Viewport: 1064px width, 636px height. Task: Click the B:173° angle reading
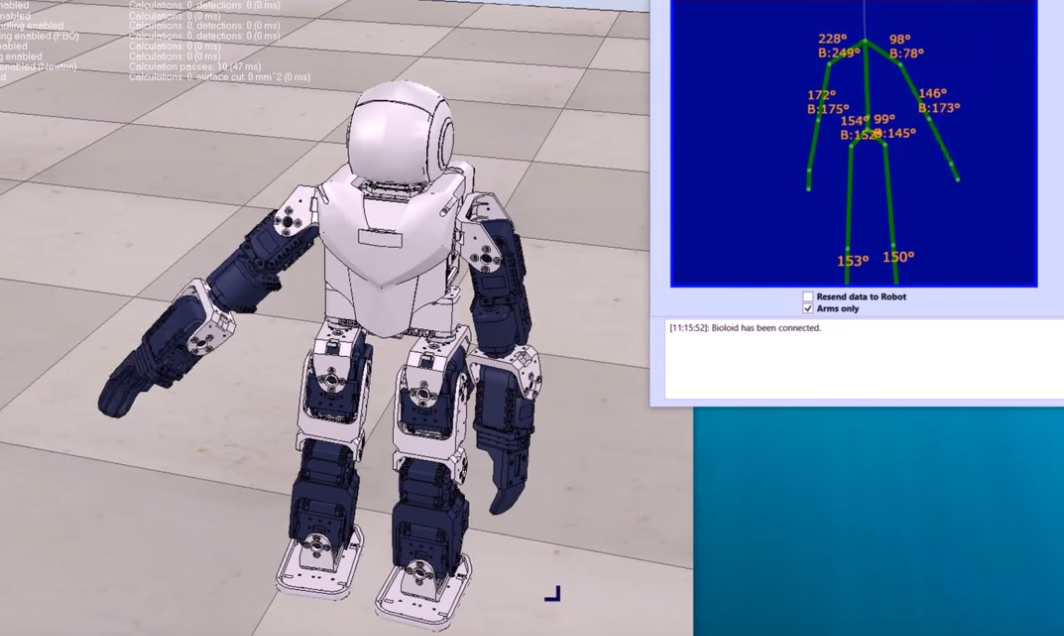point(938,108)
